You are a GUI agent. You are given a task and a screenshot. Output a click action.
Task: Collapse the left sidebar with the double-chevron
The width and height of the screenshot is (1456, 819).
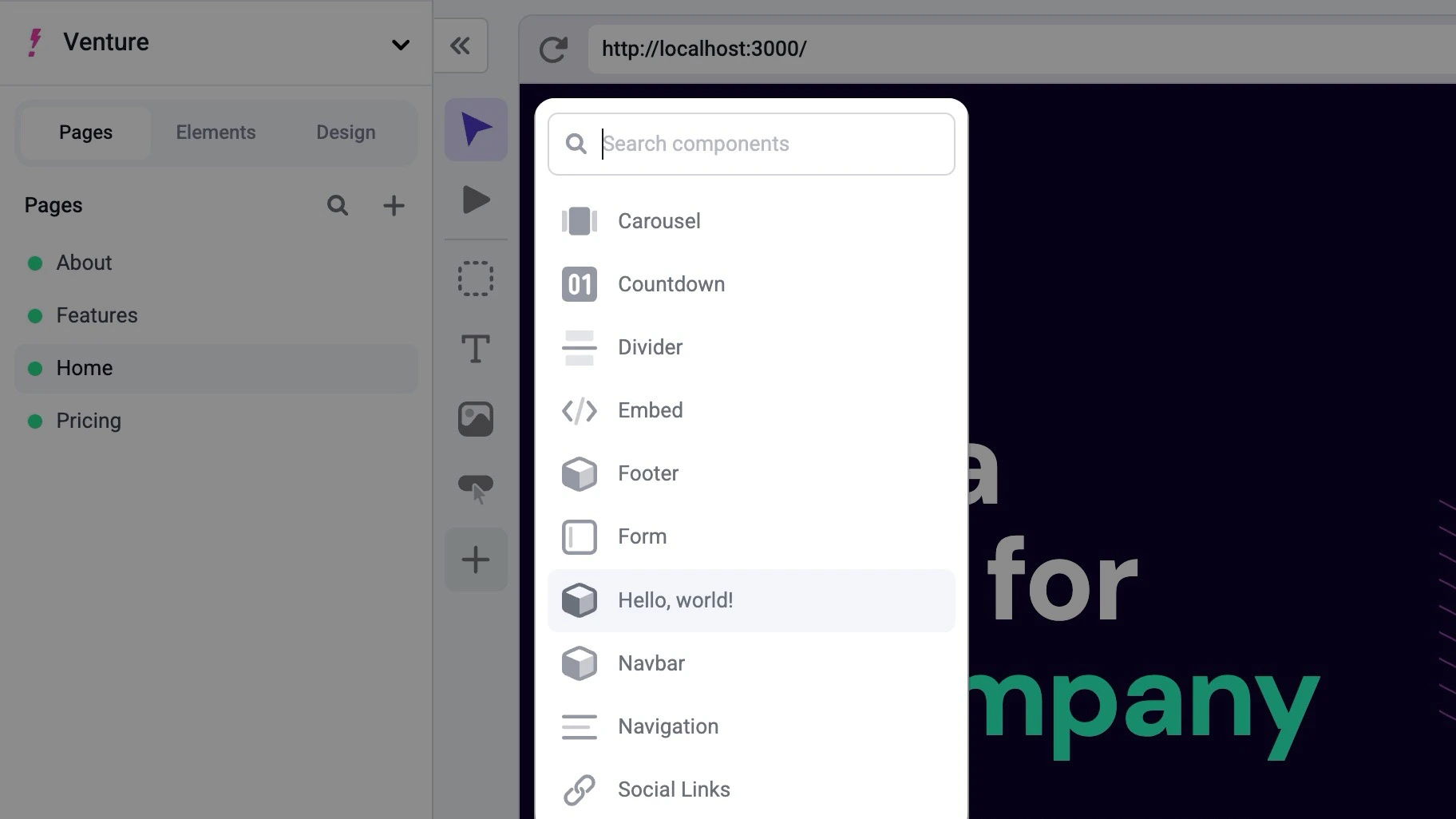460,46
